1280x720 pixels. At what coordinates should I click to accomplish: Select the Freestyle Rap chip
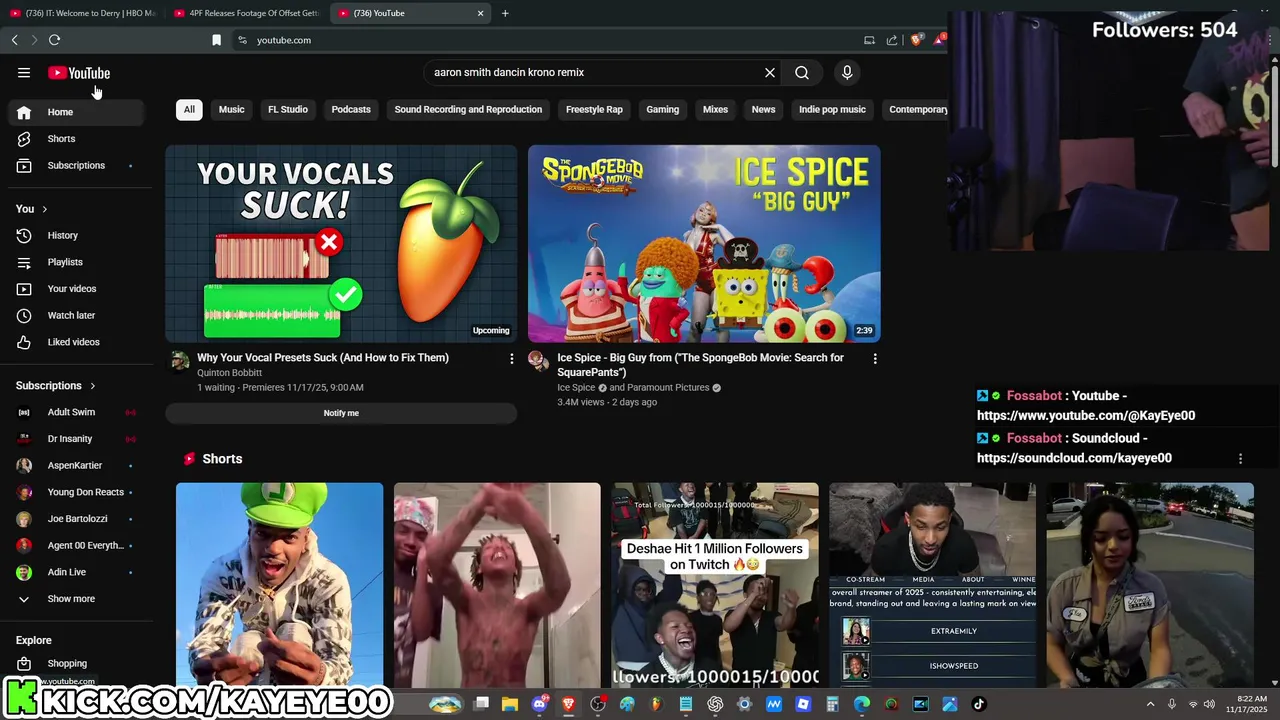pyautogui.click(x=594, y=109)
